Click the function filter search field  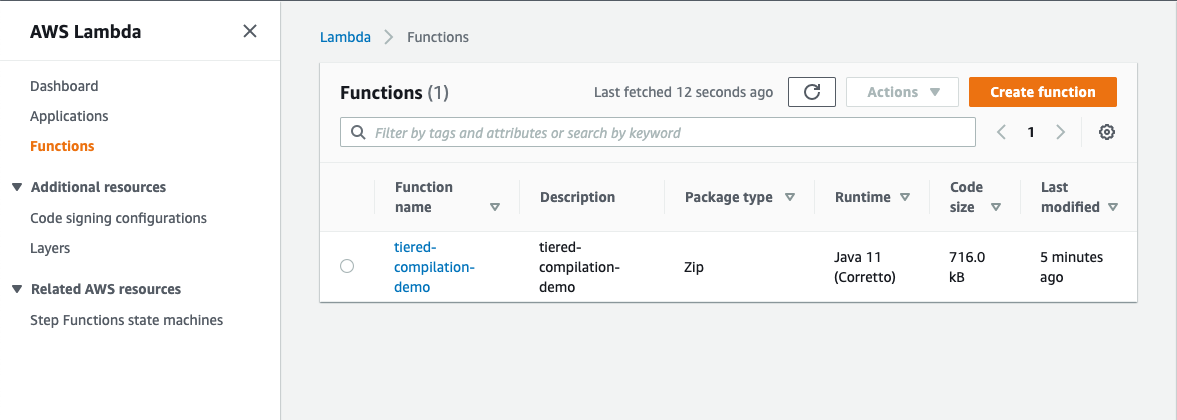tap(658, 132)
